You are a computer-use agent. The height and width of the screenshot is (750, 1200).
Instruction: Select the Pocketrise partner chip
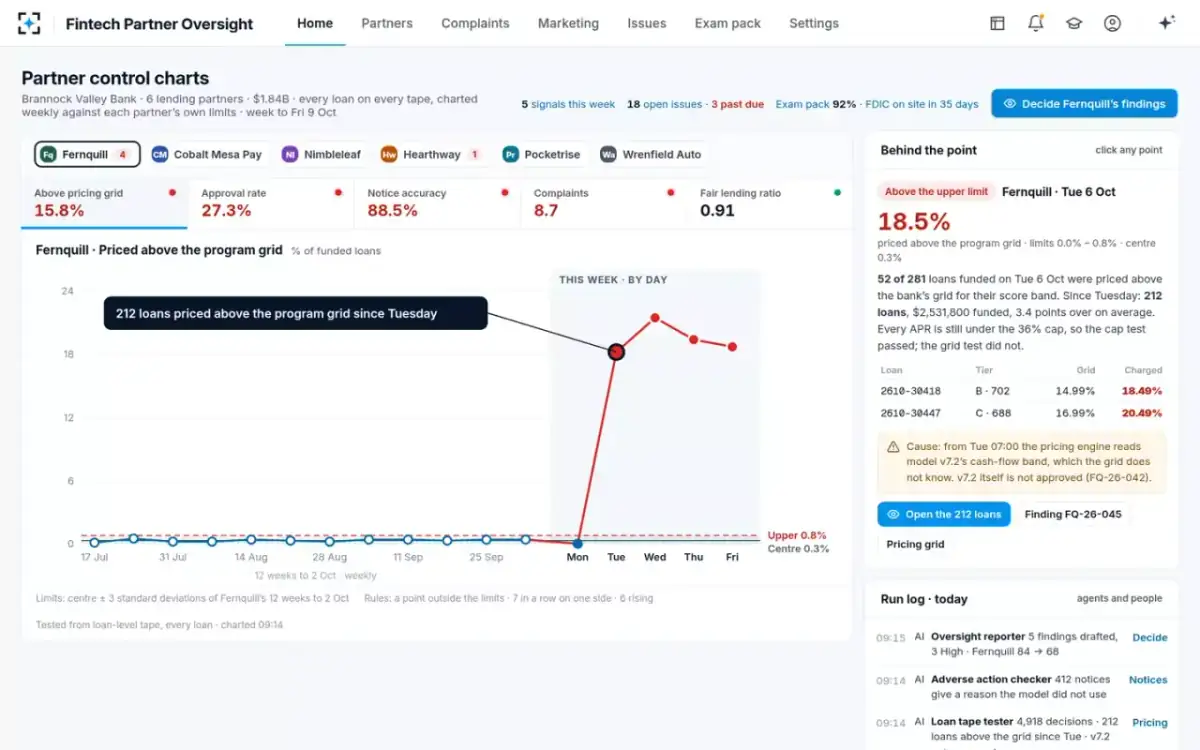pos(541,154)
